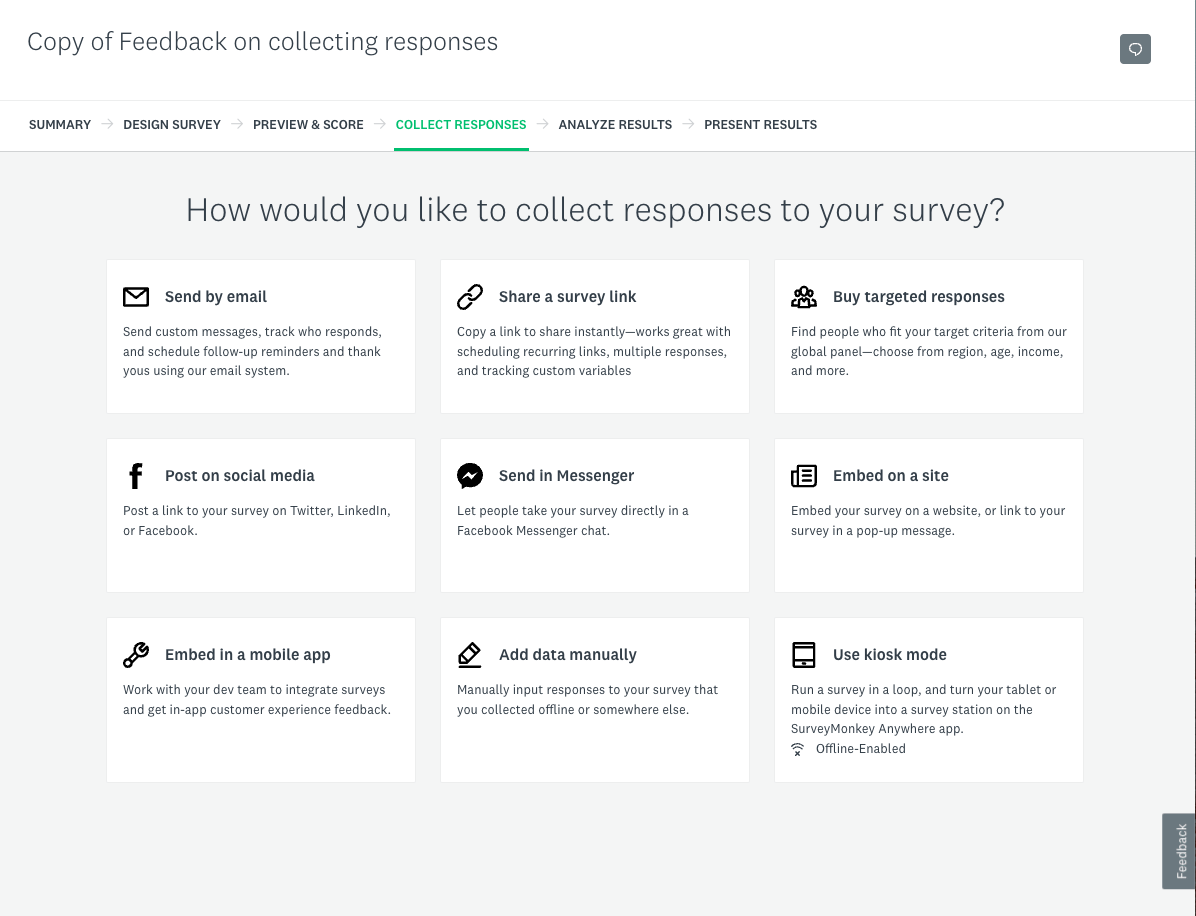This screenshot has height=916, width=1196.
Task: Go to the Design Survey tab
Action: pyautogui.click(x=172, y=125)
